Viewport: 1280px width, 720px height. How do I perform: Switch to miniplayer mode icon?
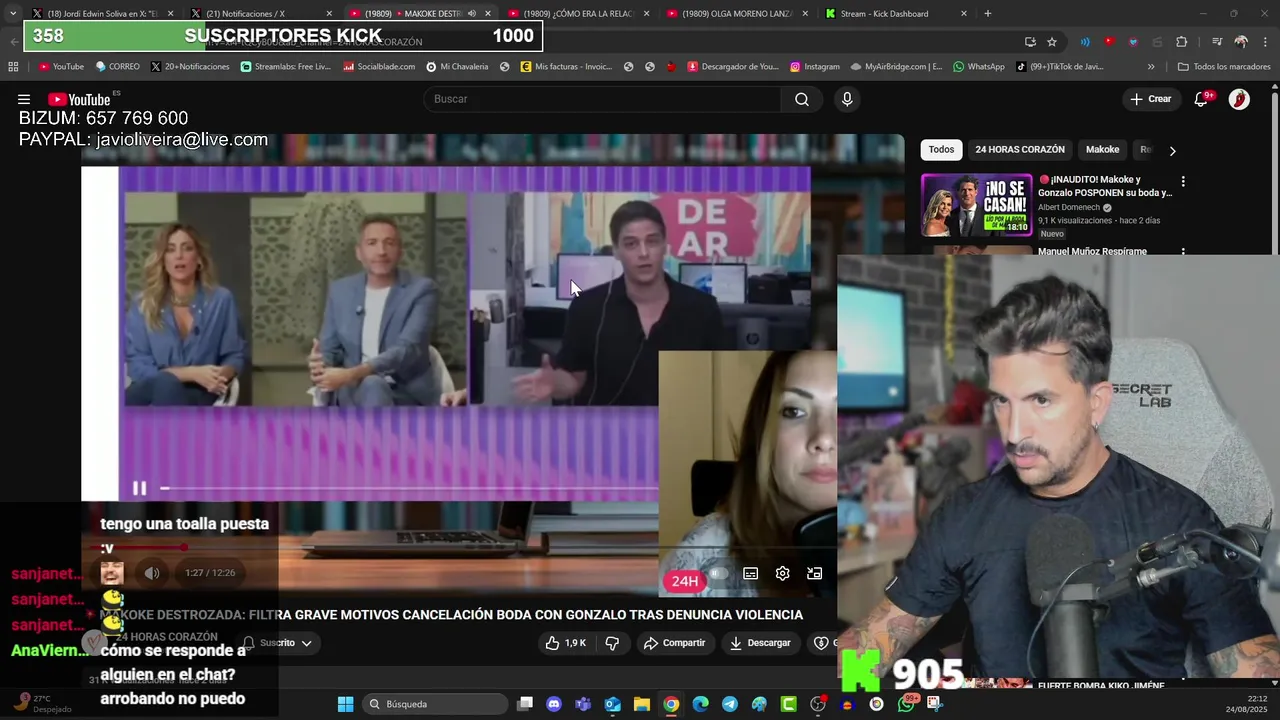(x=815, y=574)
